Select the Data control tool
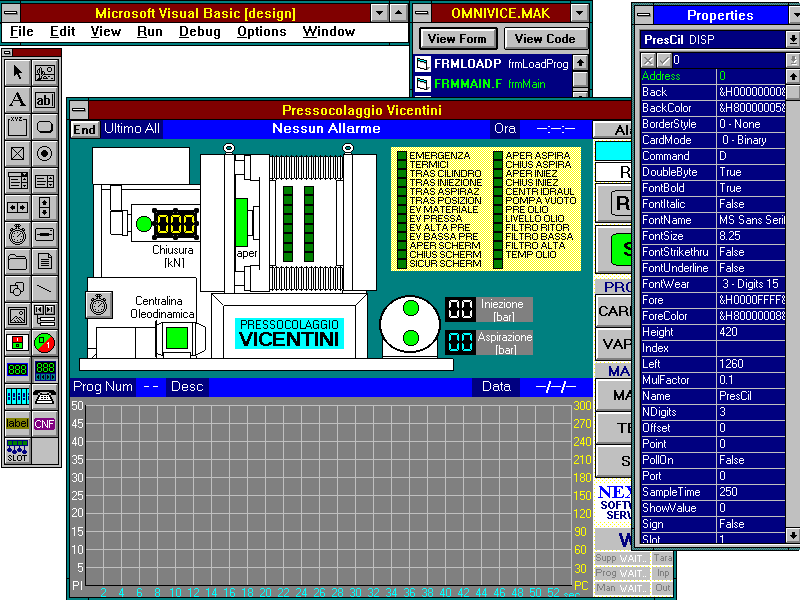The width and height of the screenshot is (800, 600). [44, 316]
